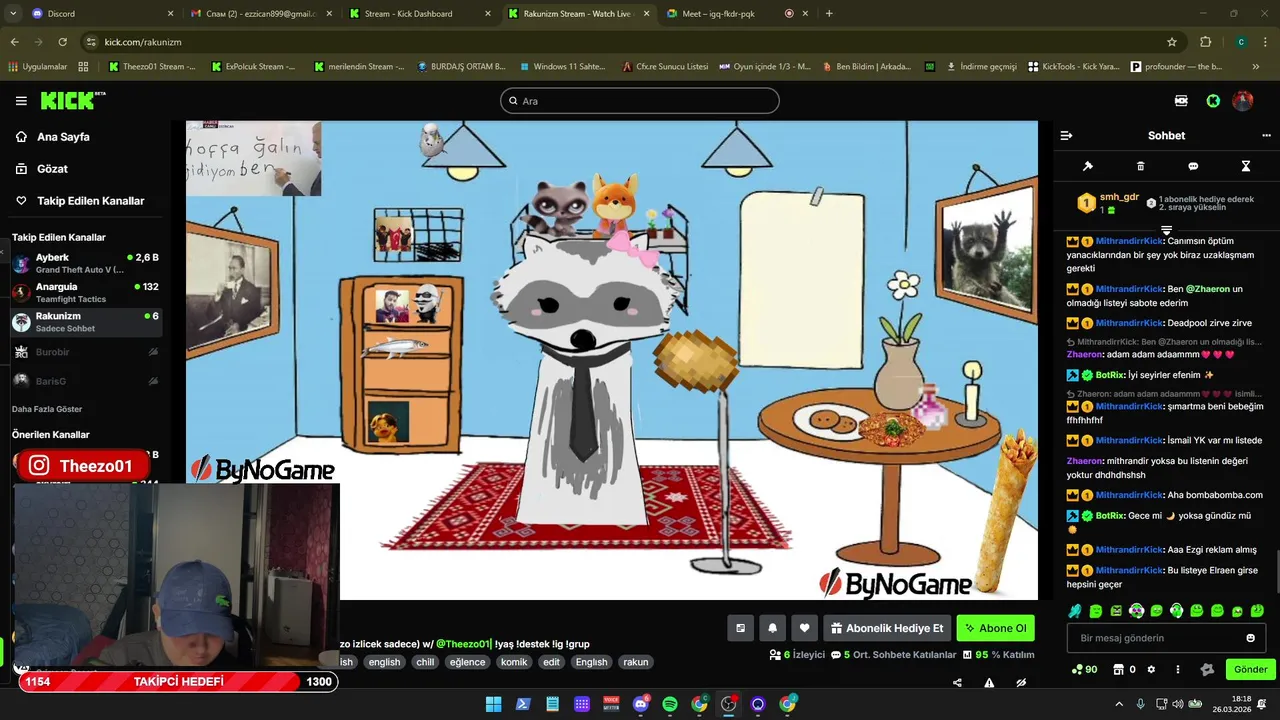Click smh_gdr top gifter name
This screenshot has height=720, width=1280.
(x=1119, y=197)
